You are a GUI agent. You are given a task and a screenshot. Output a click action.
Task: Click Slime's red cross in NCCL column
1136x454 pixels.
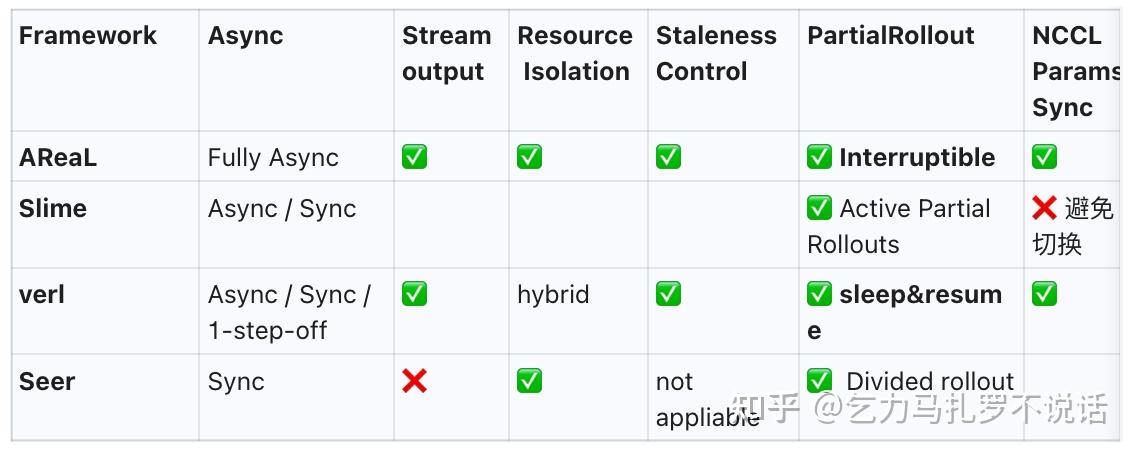pyautogui.click(x=1044, y=208)
